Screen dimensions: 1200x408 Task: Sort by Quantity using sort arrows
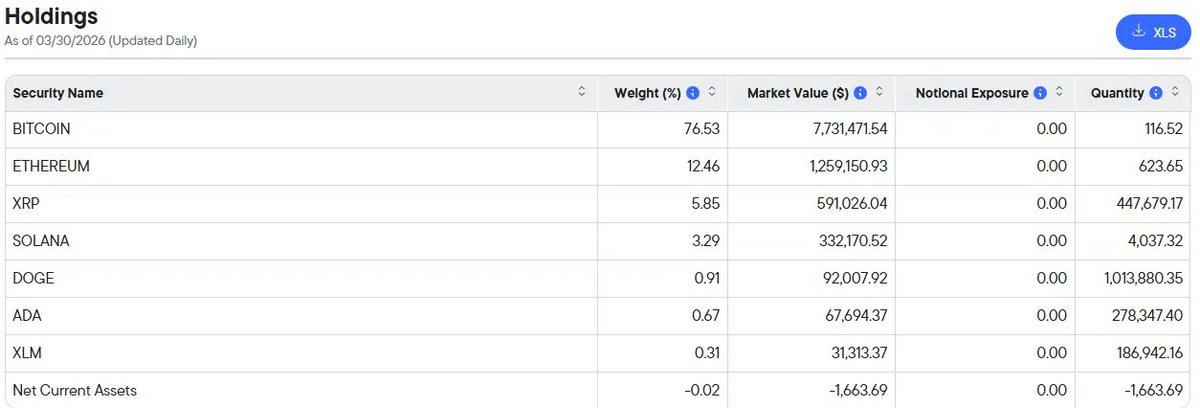coord(1175,92)
